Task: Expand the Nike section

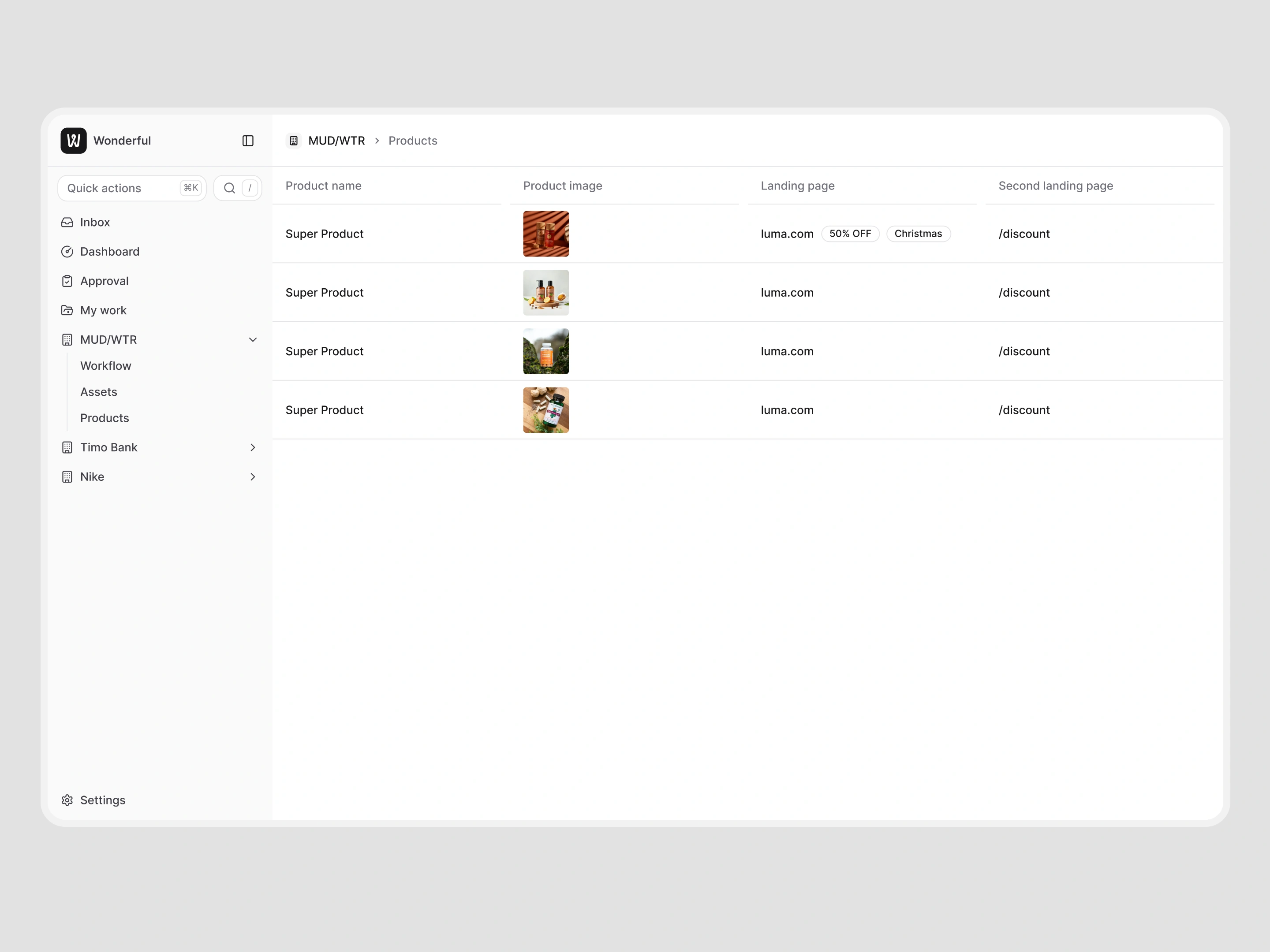Action: [x=253, y=477]
